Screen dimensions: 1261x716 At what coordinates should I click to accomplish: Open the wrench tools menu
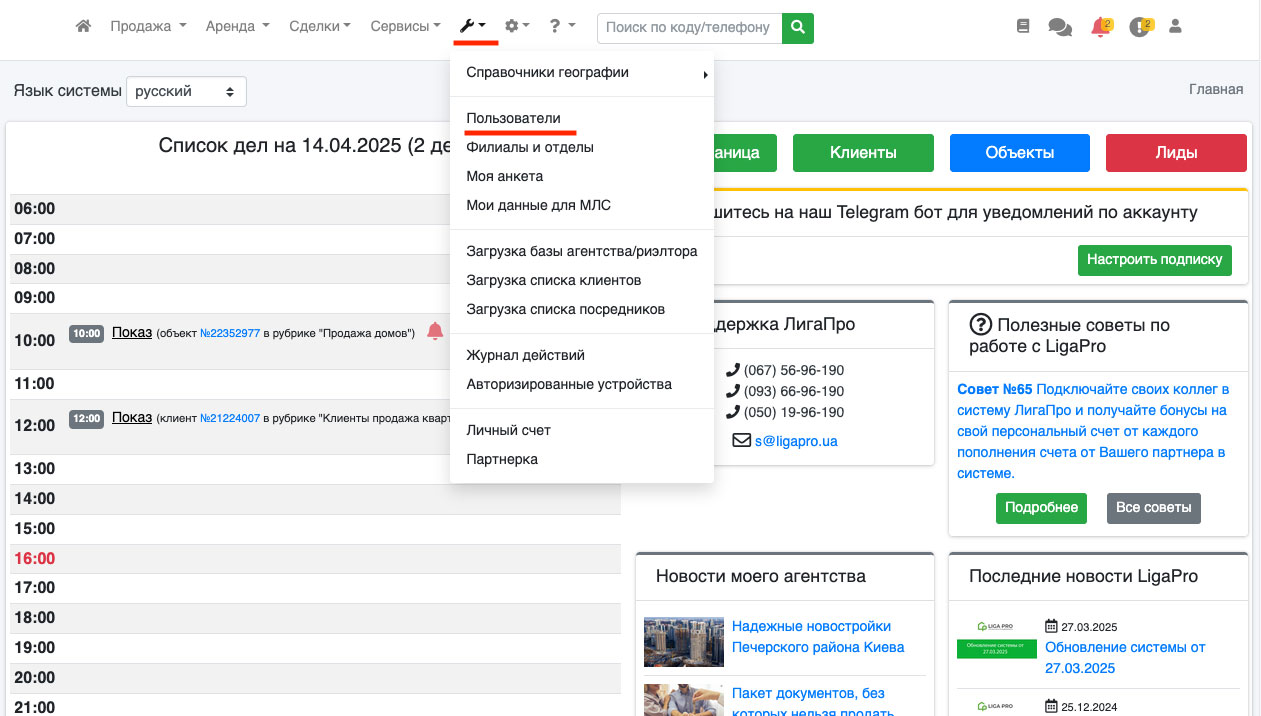coord(472,27)
